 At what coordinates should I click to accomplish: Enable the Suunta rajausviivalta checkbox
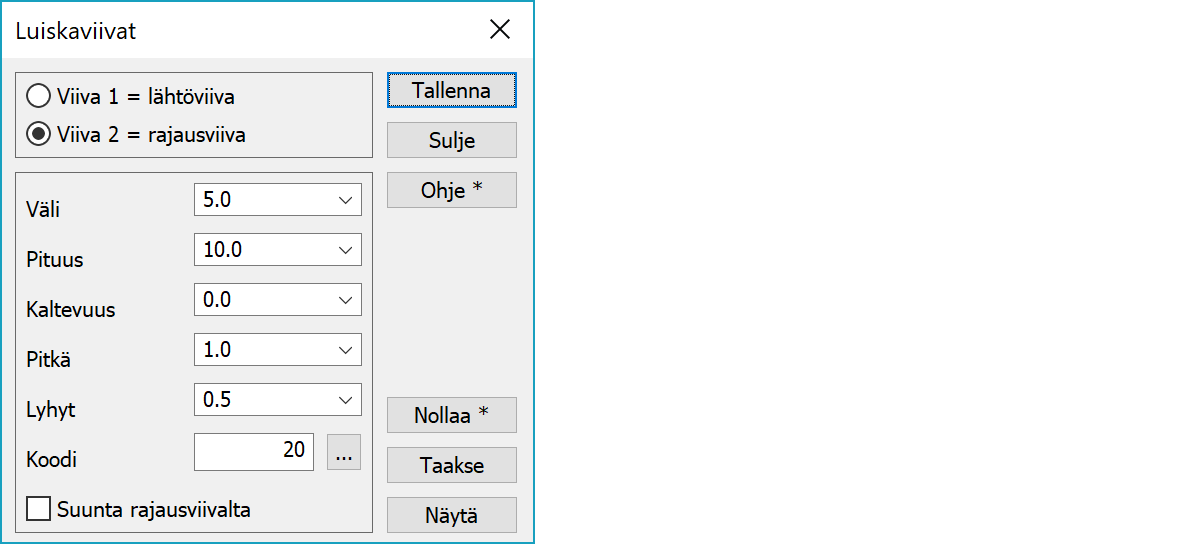coord(39,510)
